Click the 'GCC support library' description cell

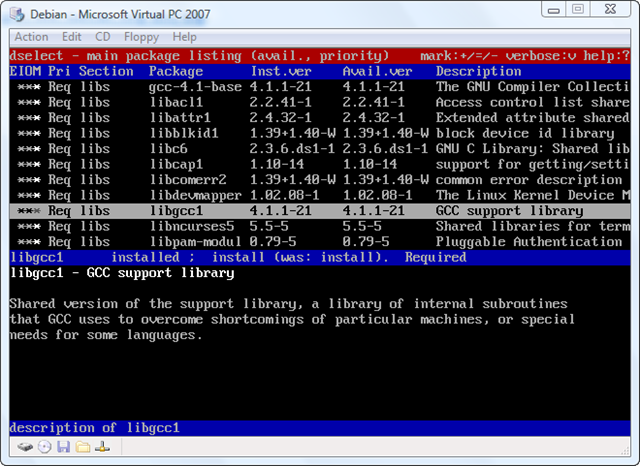coord(509,211)
